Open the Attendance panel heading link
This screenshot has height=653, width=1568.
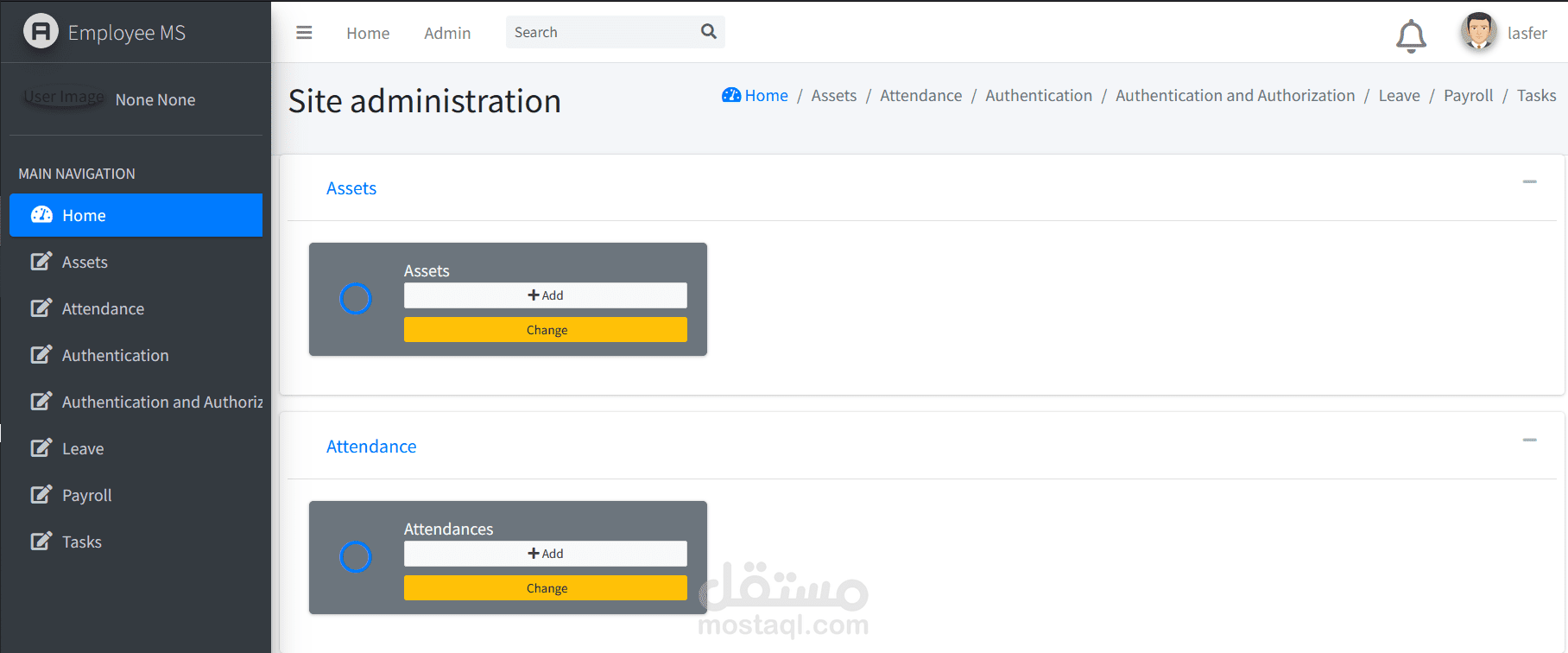click(371, 447)
